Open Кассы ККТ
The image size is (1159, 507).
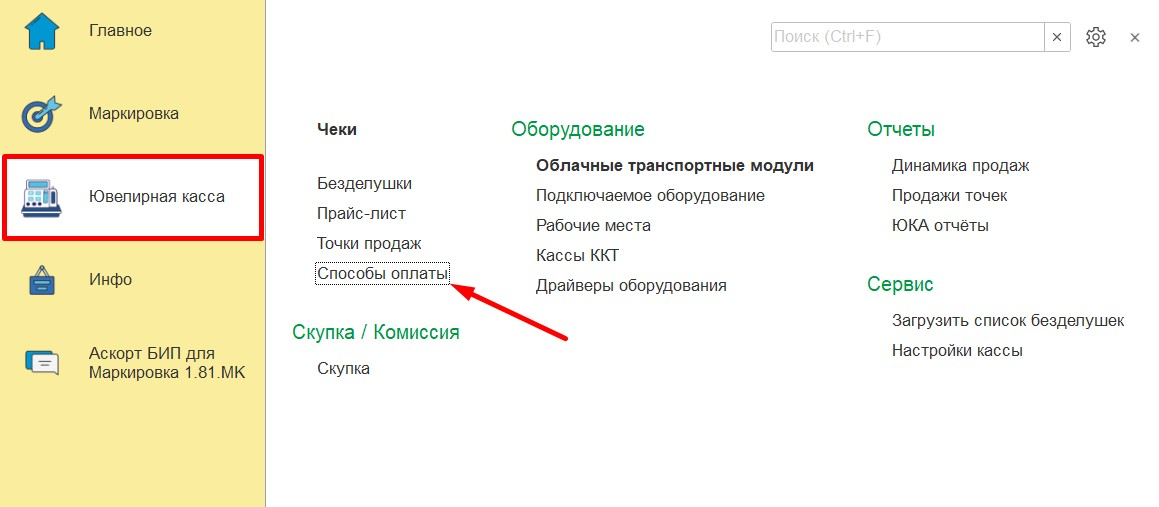(x=577, y=256)
